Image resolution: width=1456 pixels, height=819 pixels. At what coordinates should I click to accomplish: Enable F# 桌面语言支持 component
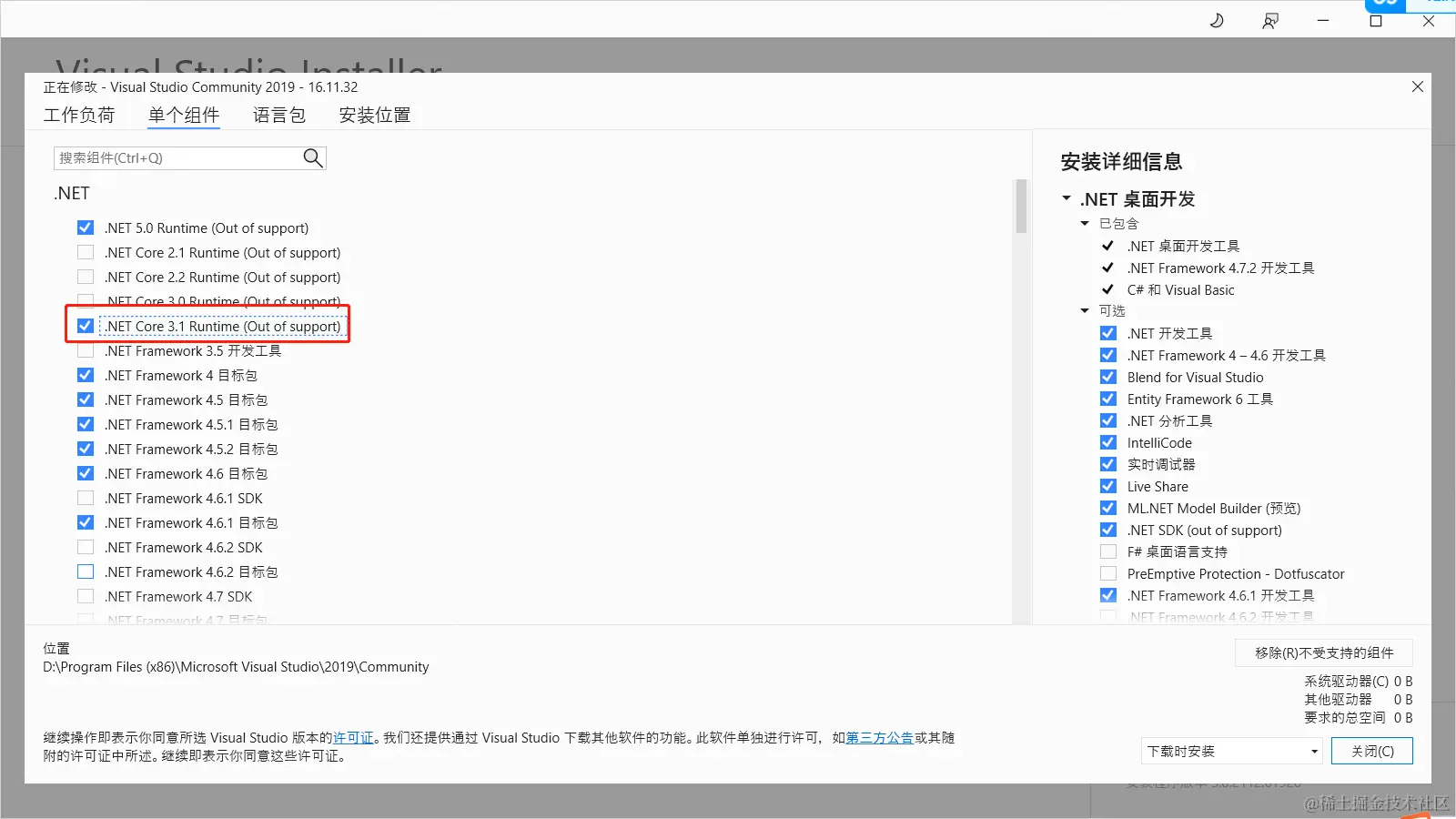click(1108, 551)
